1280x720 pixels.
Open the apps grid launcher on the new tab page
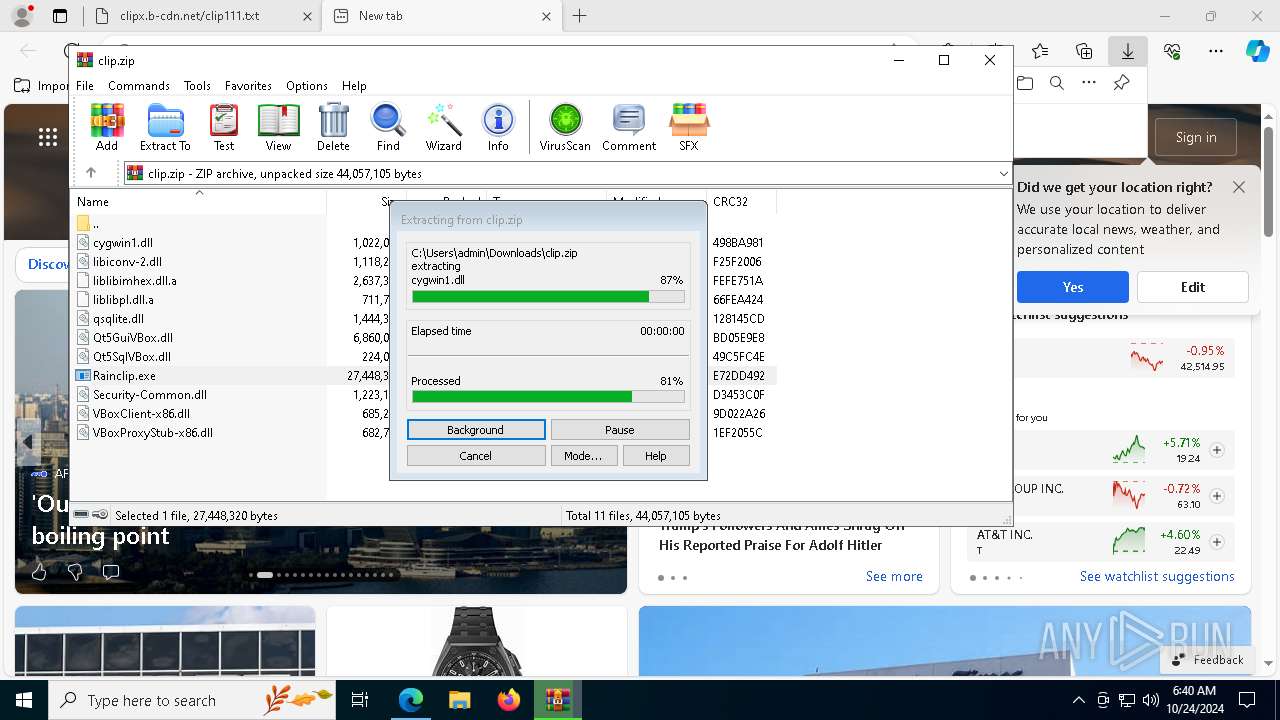pyautogui.click(x=47, y=137)
